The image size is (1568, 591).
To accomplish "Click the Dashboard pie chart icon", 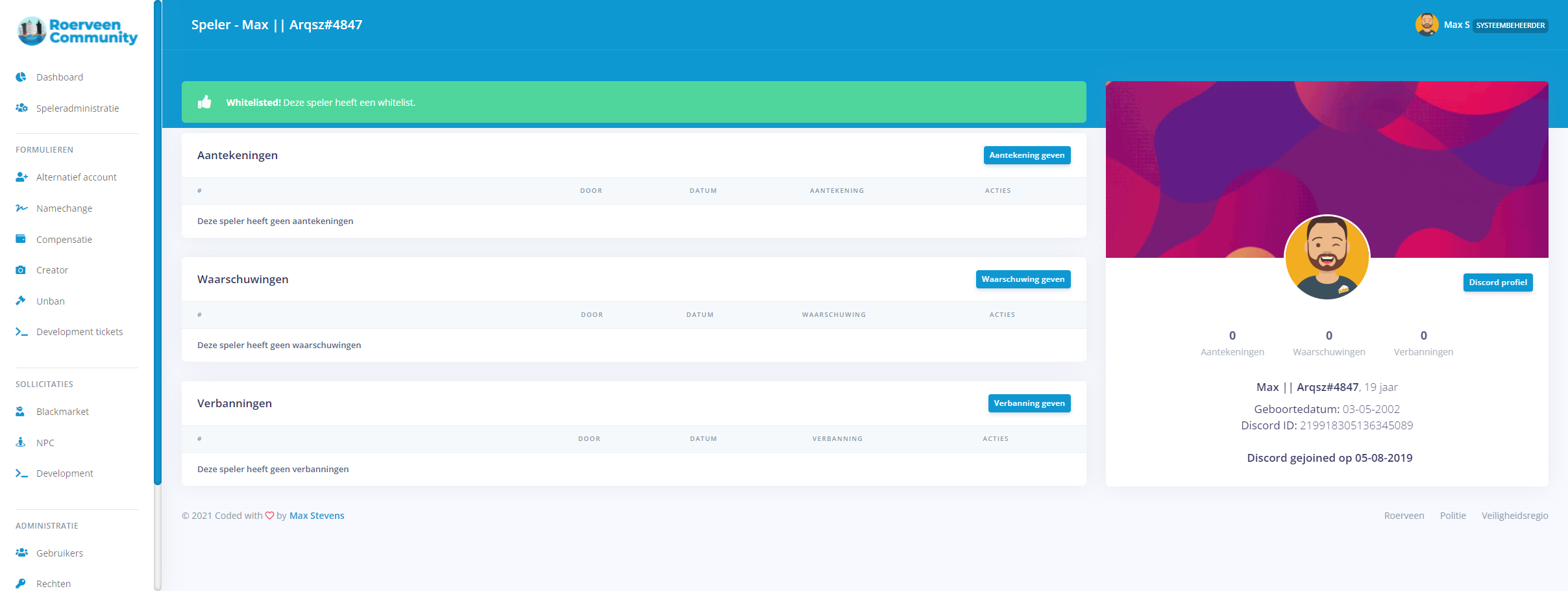I will 21,77.
